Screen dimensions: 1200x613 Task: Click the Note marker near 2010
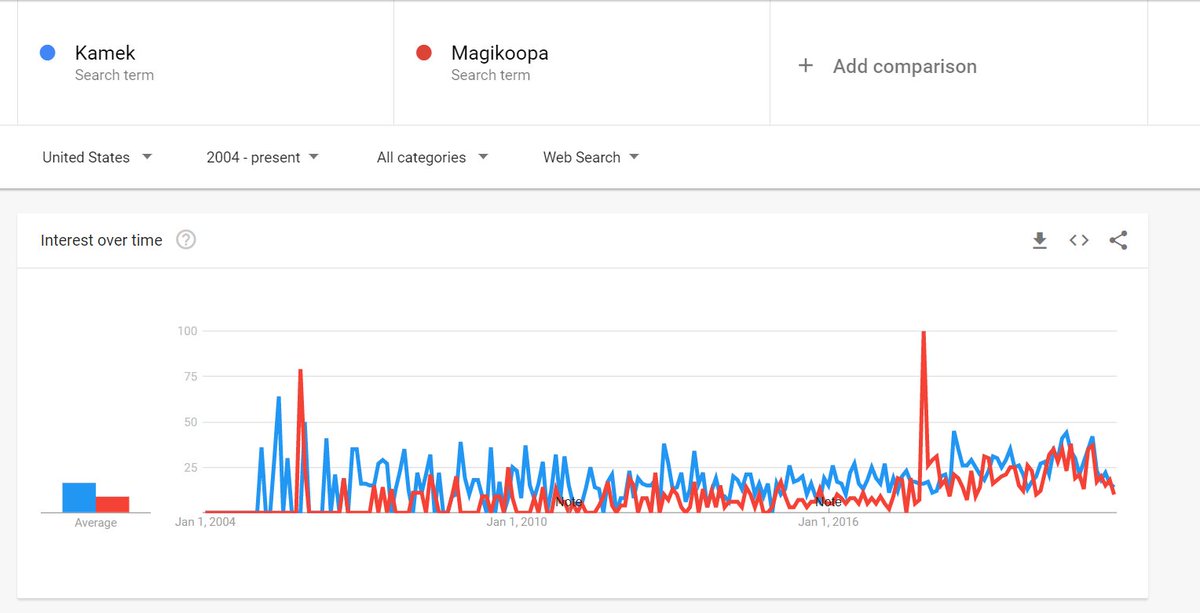pos(568,502)
